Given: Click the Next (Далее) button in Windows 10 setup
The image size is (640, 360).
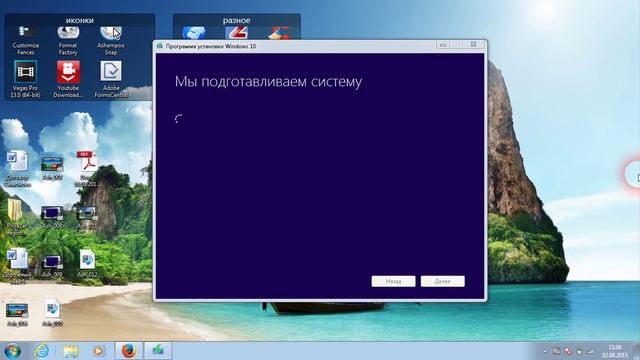Looking at the screenshot, I should click(443, 281).
